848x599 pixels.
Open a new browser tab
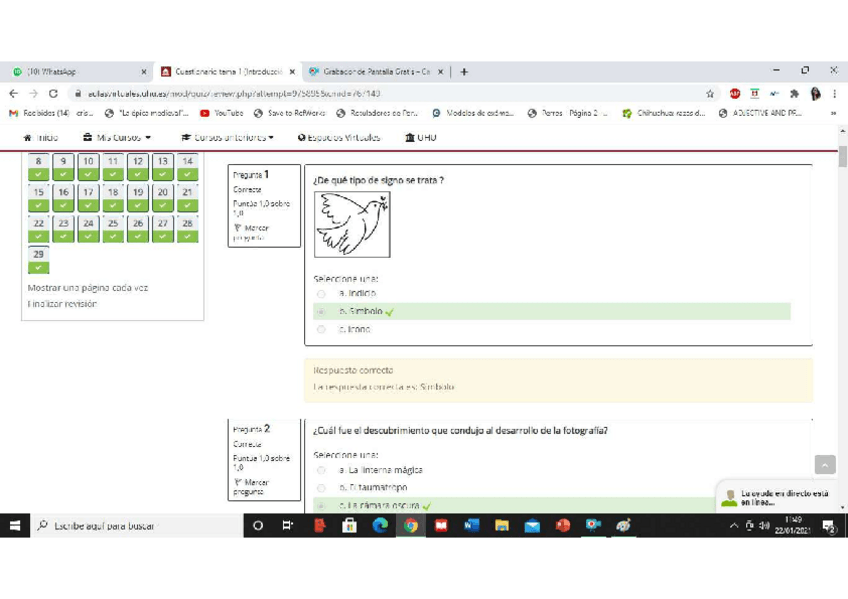(x=464, y=72)
